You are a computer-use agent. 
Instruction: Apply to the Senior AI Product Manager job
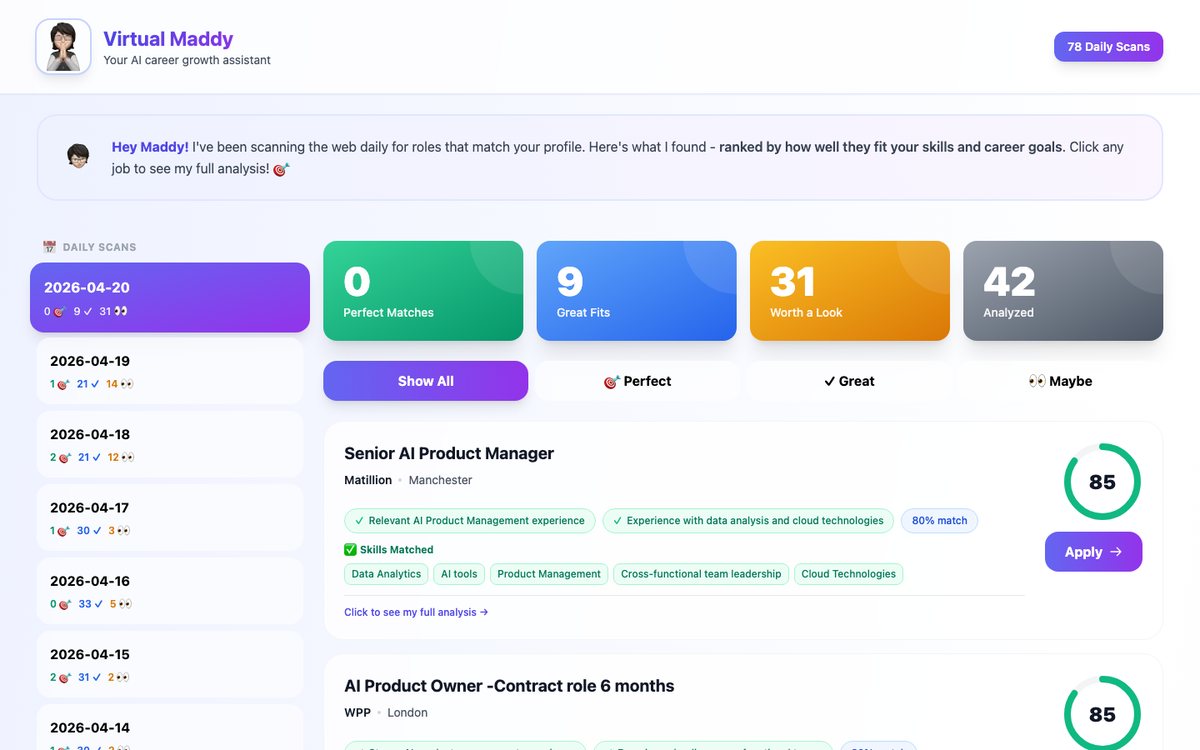(x=1093, y=552)
